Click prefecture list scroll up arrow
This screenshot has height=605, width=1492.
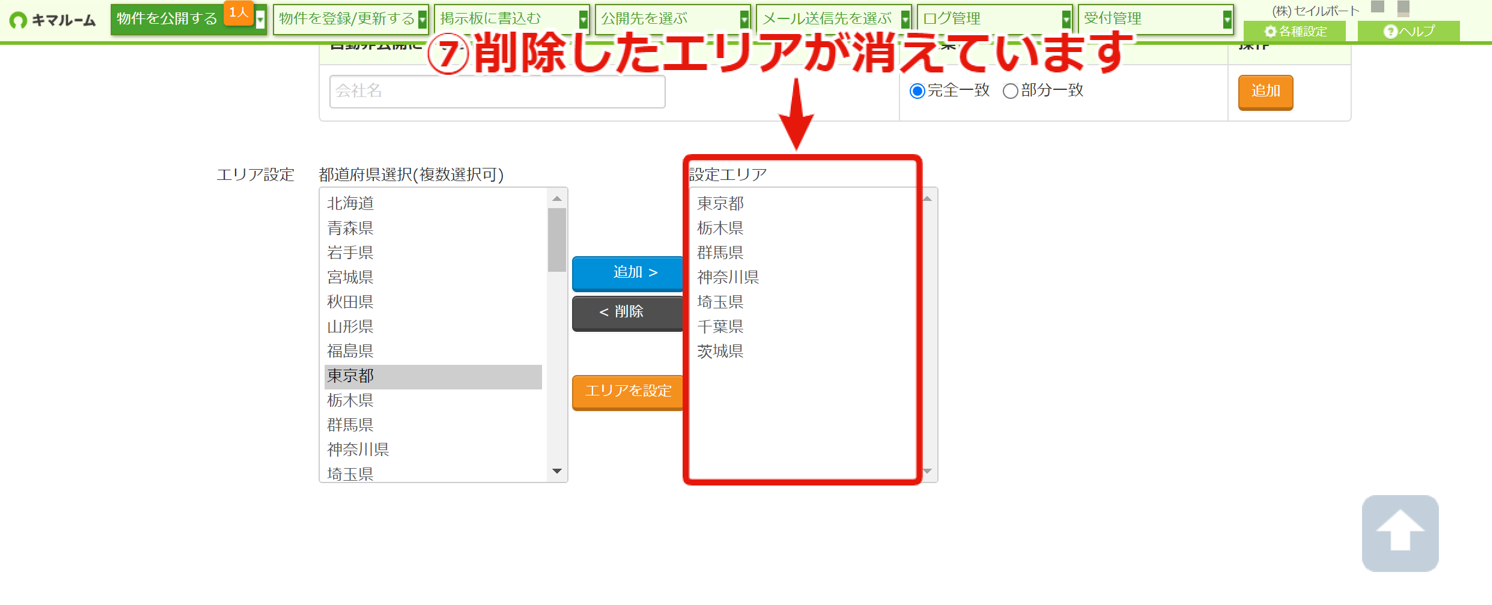click(557, 198)
